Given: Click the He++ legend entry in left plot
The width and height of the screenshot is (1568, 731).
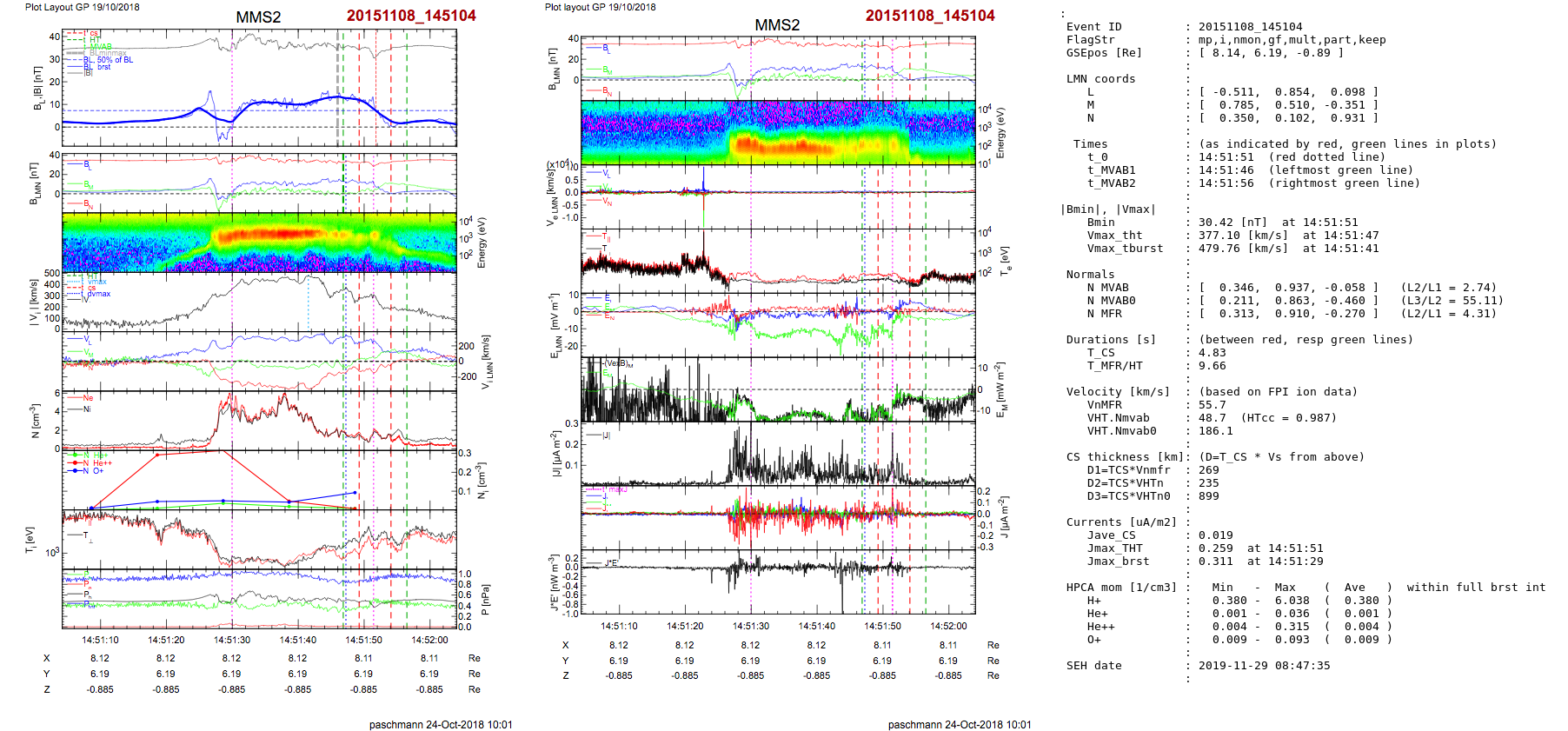Looking at the screenshot, I should (x=102, y=463).
